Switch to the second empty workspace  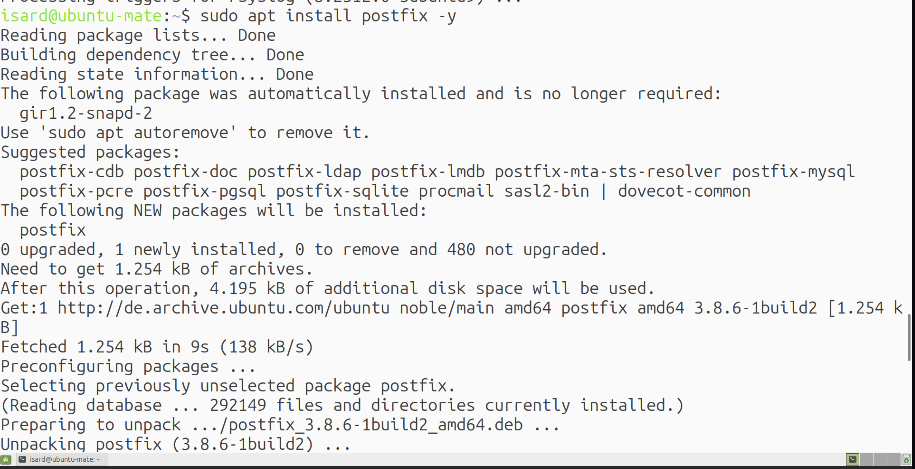(867, 460)
